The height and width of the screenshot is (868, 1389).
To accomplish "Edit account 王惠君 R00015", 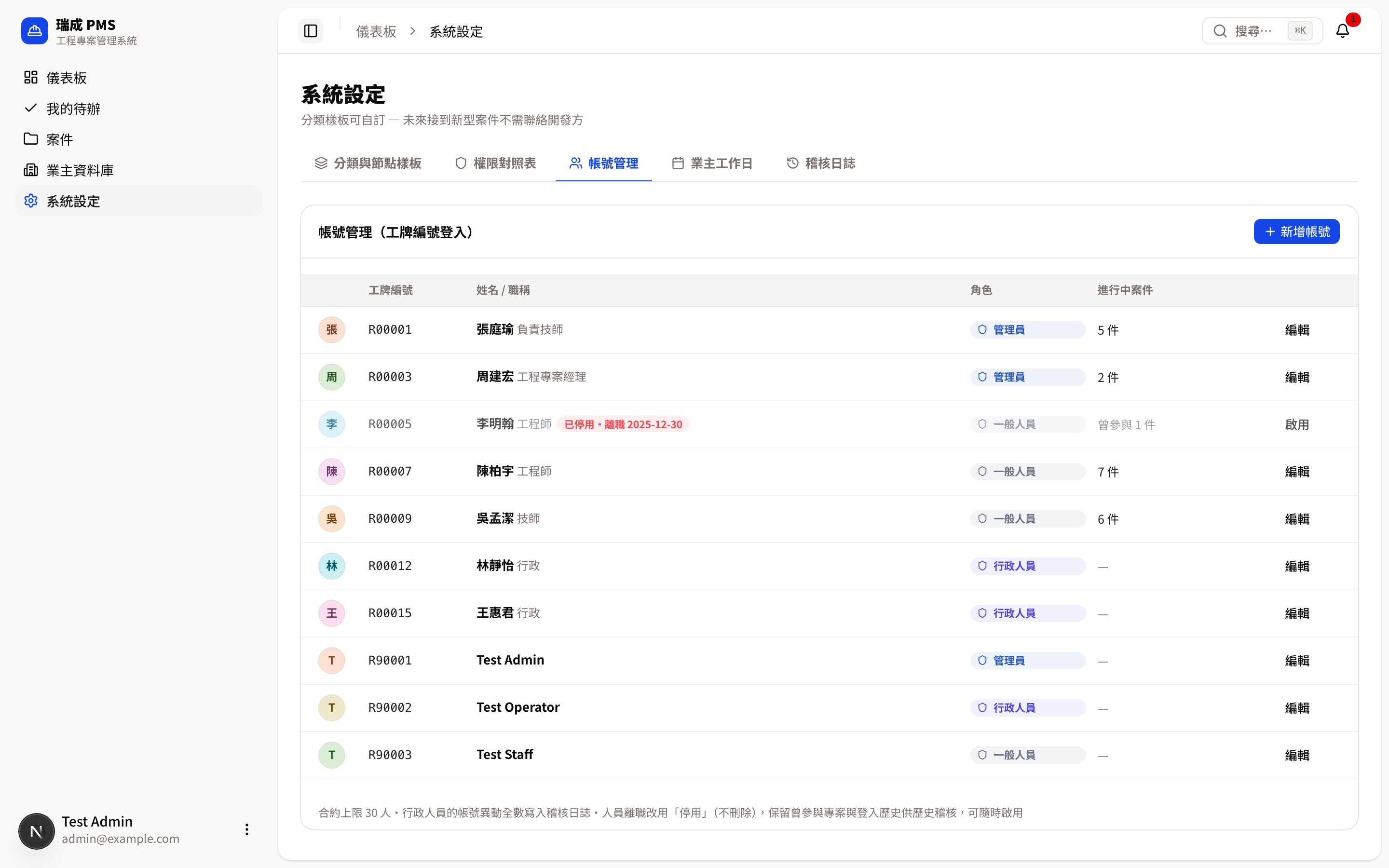I will click(x=1296, y=614).
